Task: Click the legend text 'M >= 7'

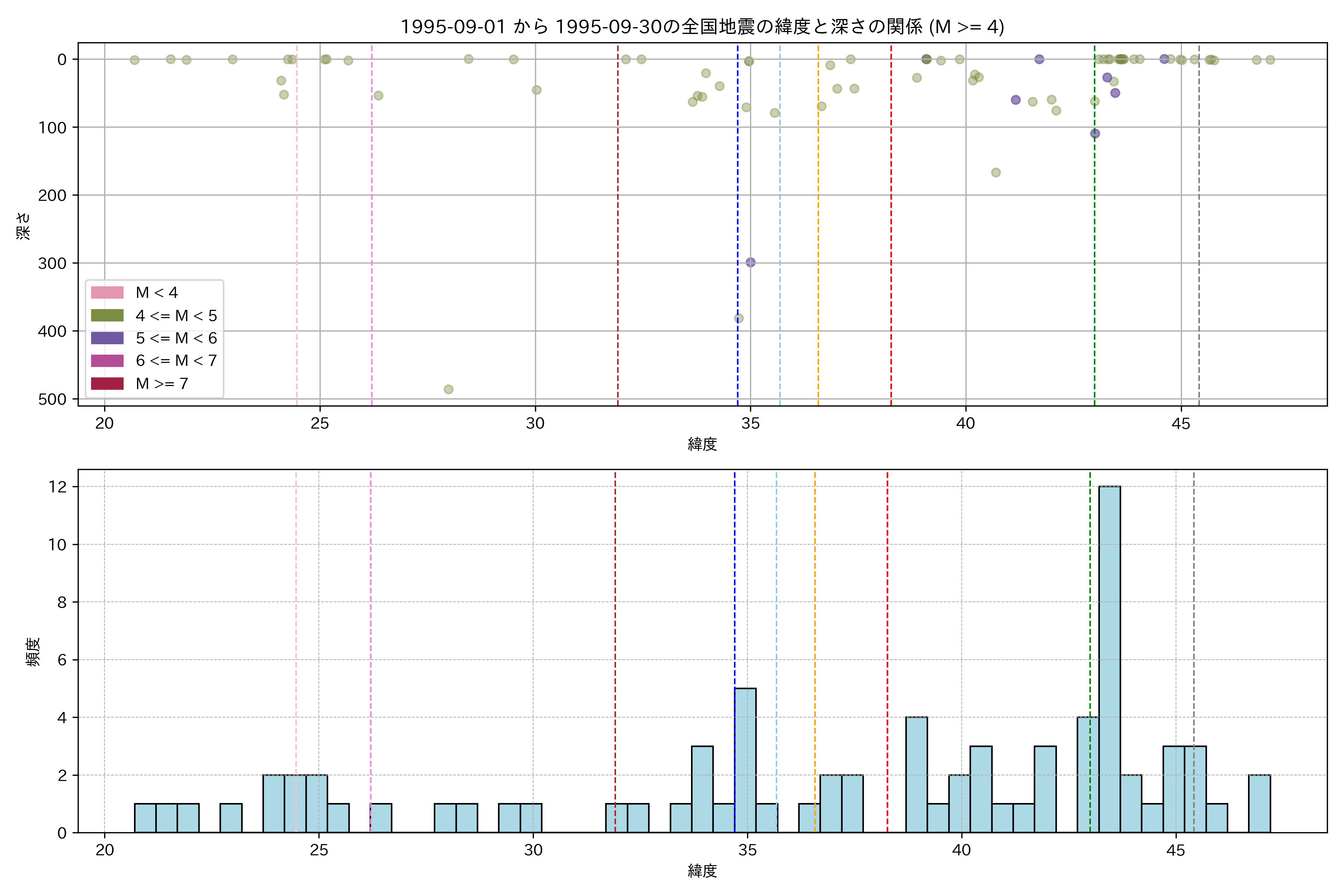Action: [162, 383]
